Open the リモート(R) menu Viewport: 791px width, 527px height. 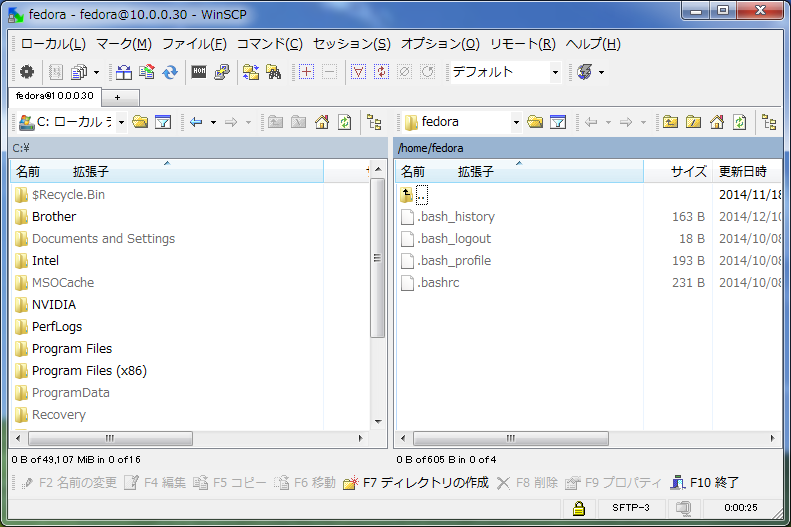[x=523, y=44]
